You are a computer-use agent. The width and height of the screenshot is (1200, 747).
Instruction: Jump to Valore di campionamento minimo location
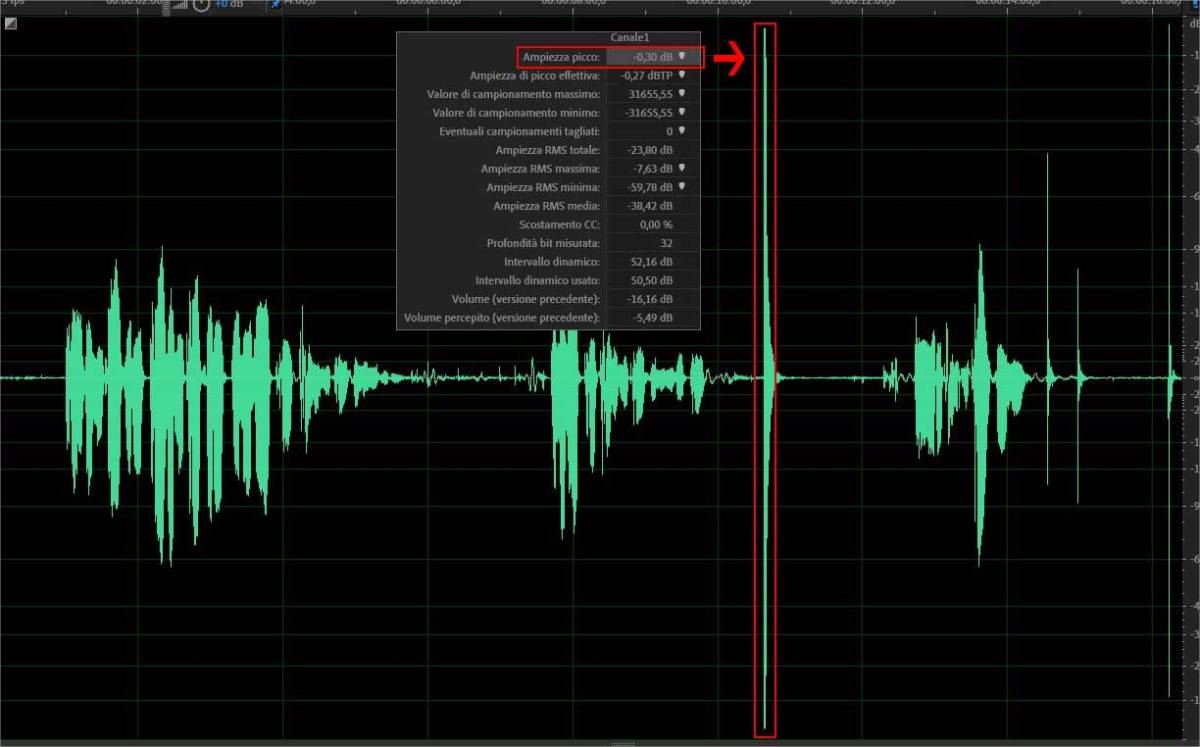(x=682, y=112)
